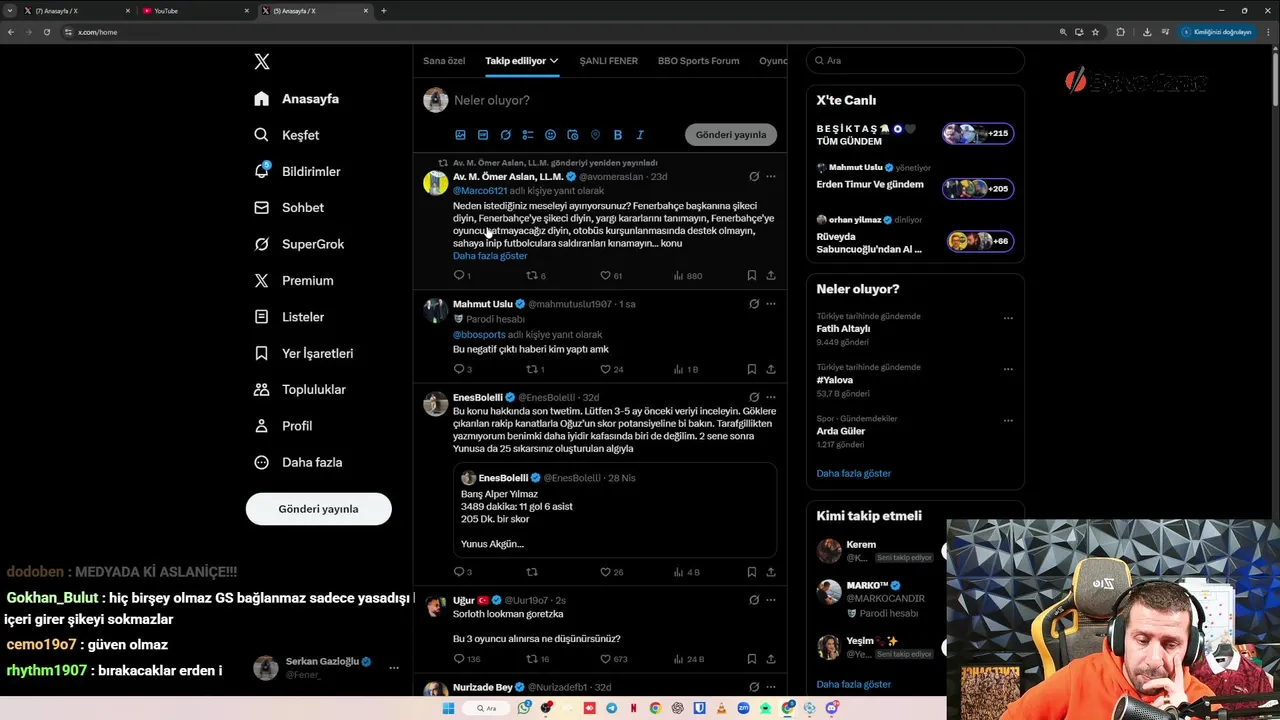Switch to ŞANLI FENER tab

pos(609,61)
